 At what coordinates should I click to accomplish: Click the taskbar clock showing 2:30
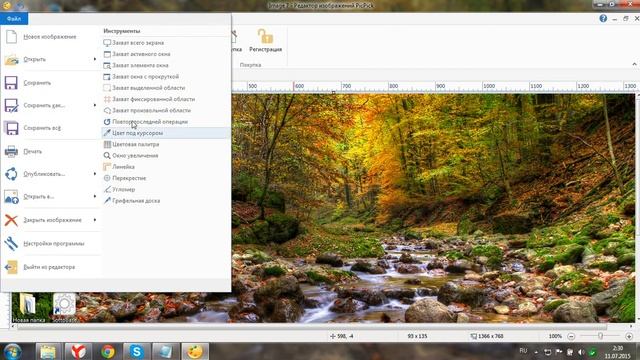(618, 352)
